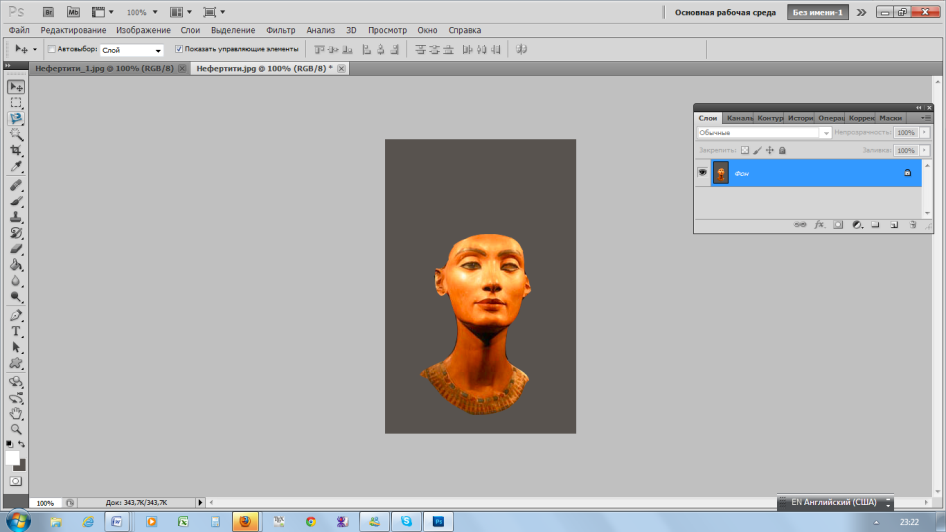This screenshot has width=946, height=532.
Task: Add a layer mask button
Action: 838,225
